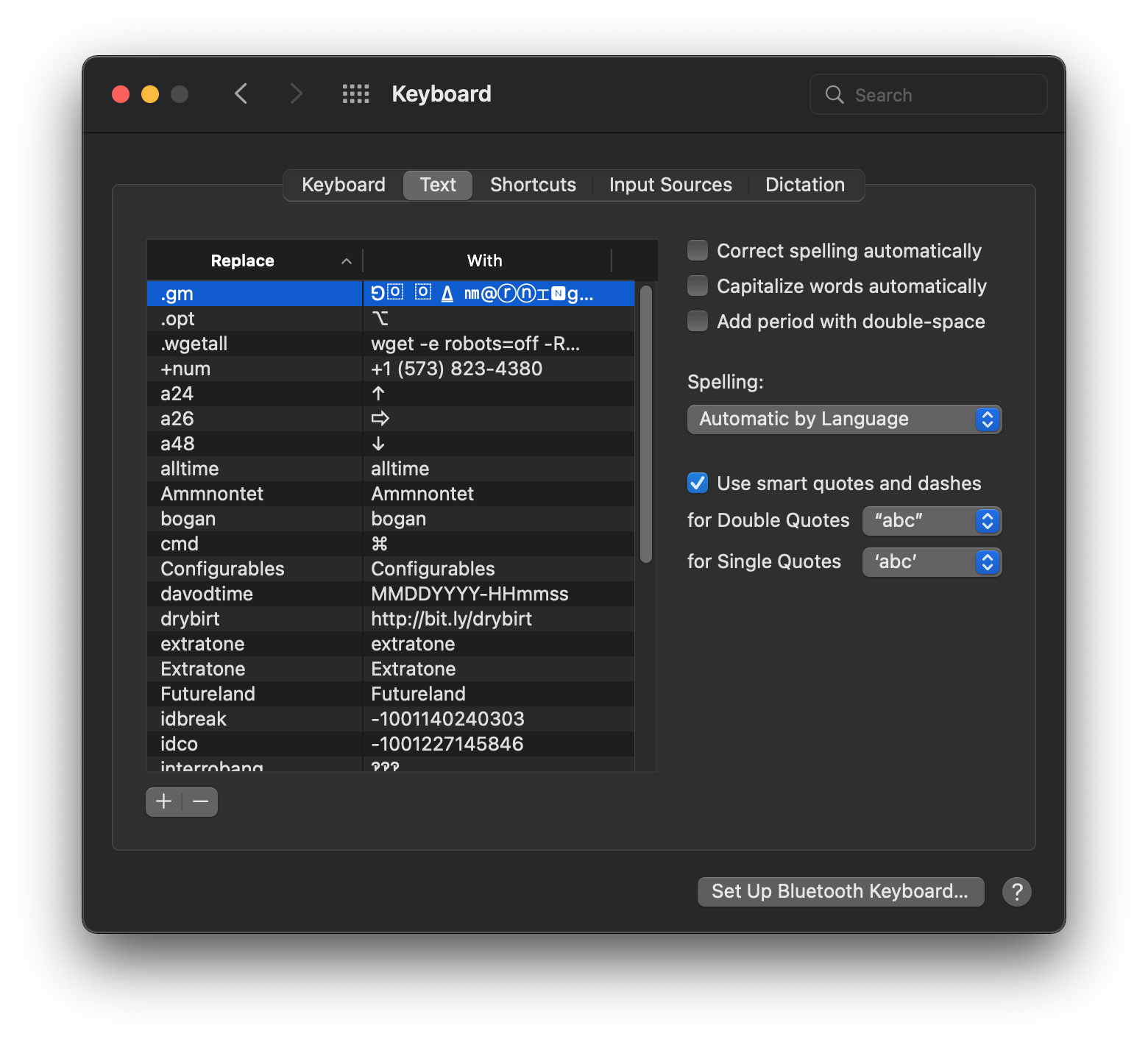Click the plus button to add replacement
The width and height of the screenshot is (1148, 1042).
tap(163, 801)
